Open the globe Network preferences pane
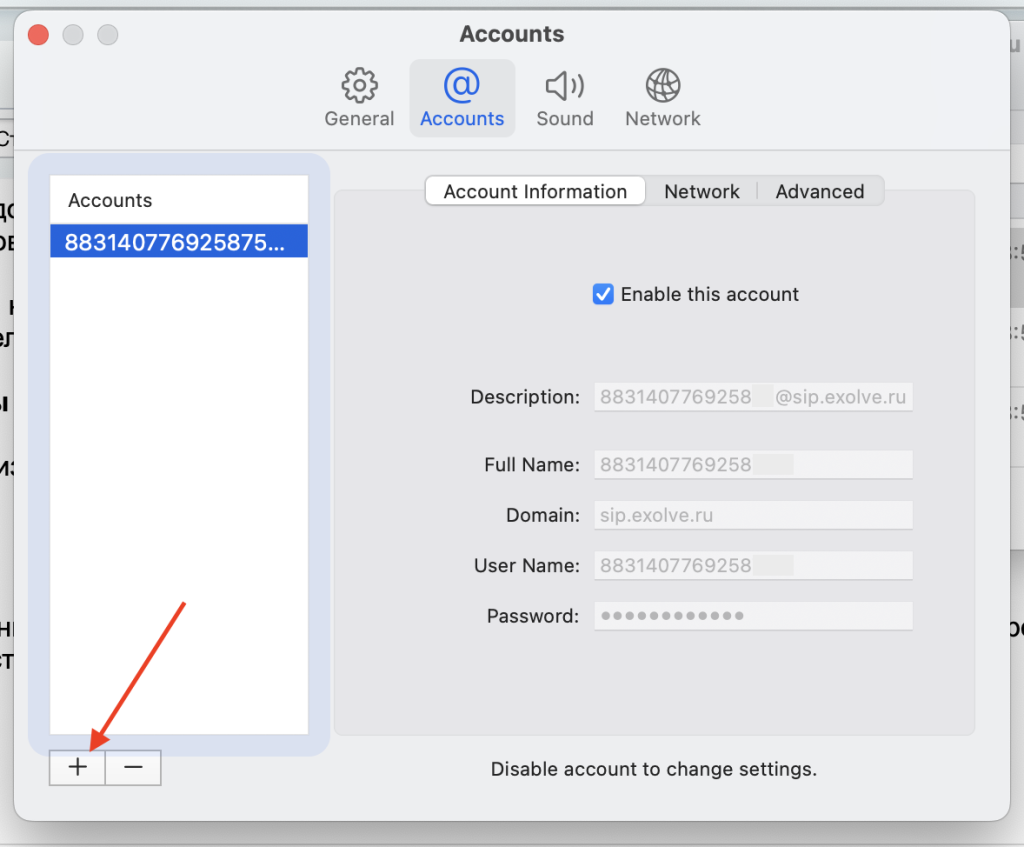 662,98
